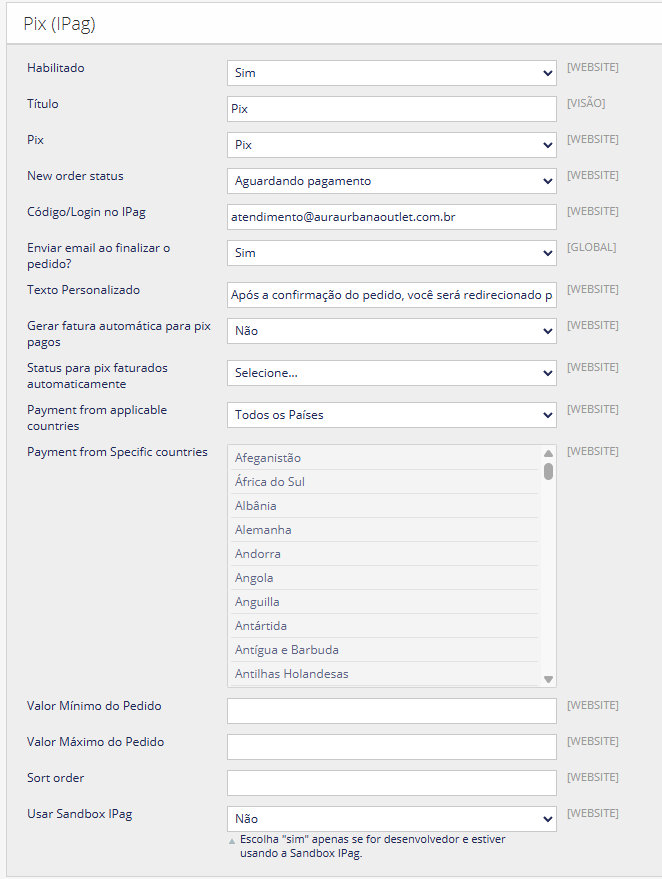Click the Texto Personalizado input field

click(x=391, y=295)
